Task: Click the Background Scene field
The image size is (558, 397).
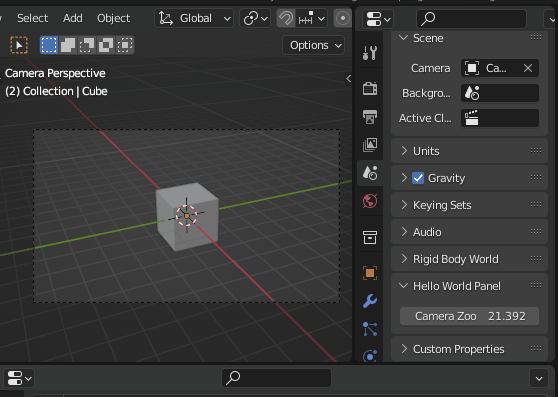Action: click(x=500, y=93)
